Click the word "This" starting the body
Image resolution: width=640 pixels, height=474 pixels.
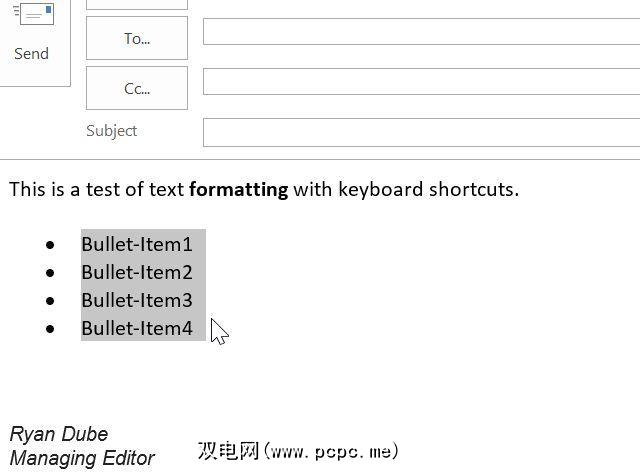27,189
